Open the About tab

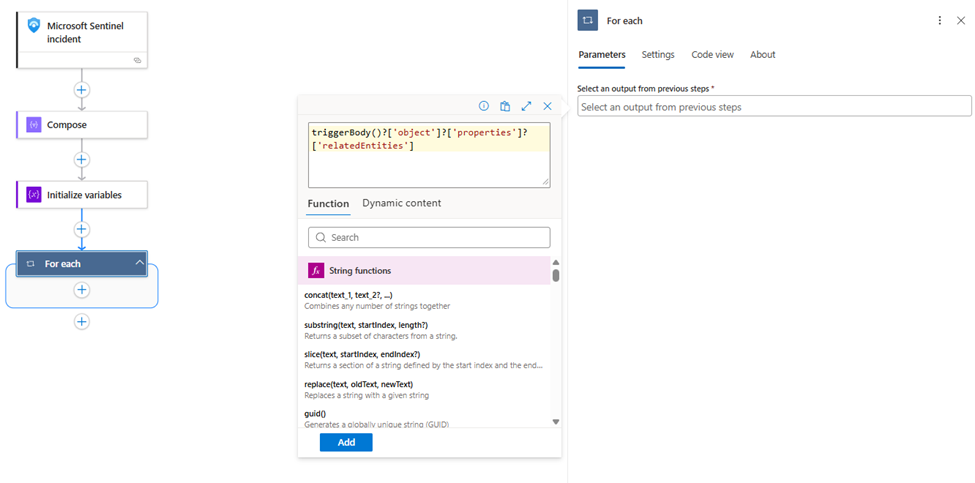pyautogui.click(x=762, y=55)
